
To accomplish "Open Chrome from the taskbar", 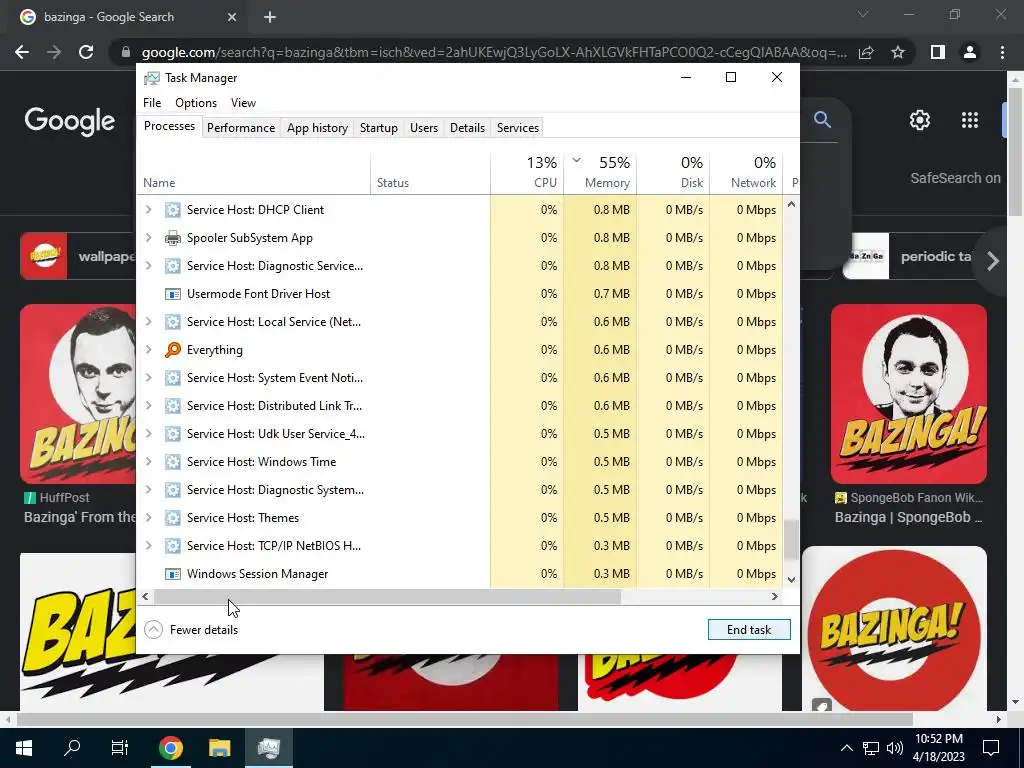I will click(170, 748).
